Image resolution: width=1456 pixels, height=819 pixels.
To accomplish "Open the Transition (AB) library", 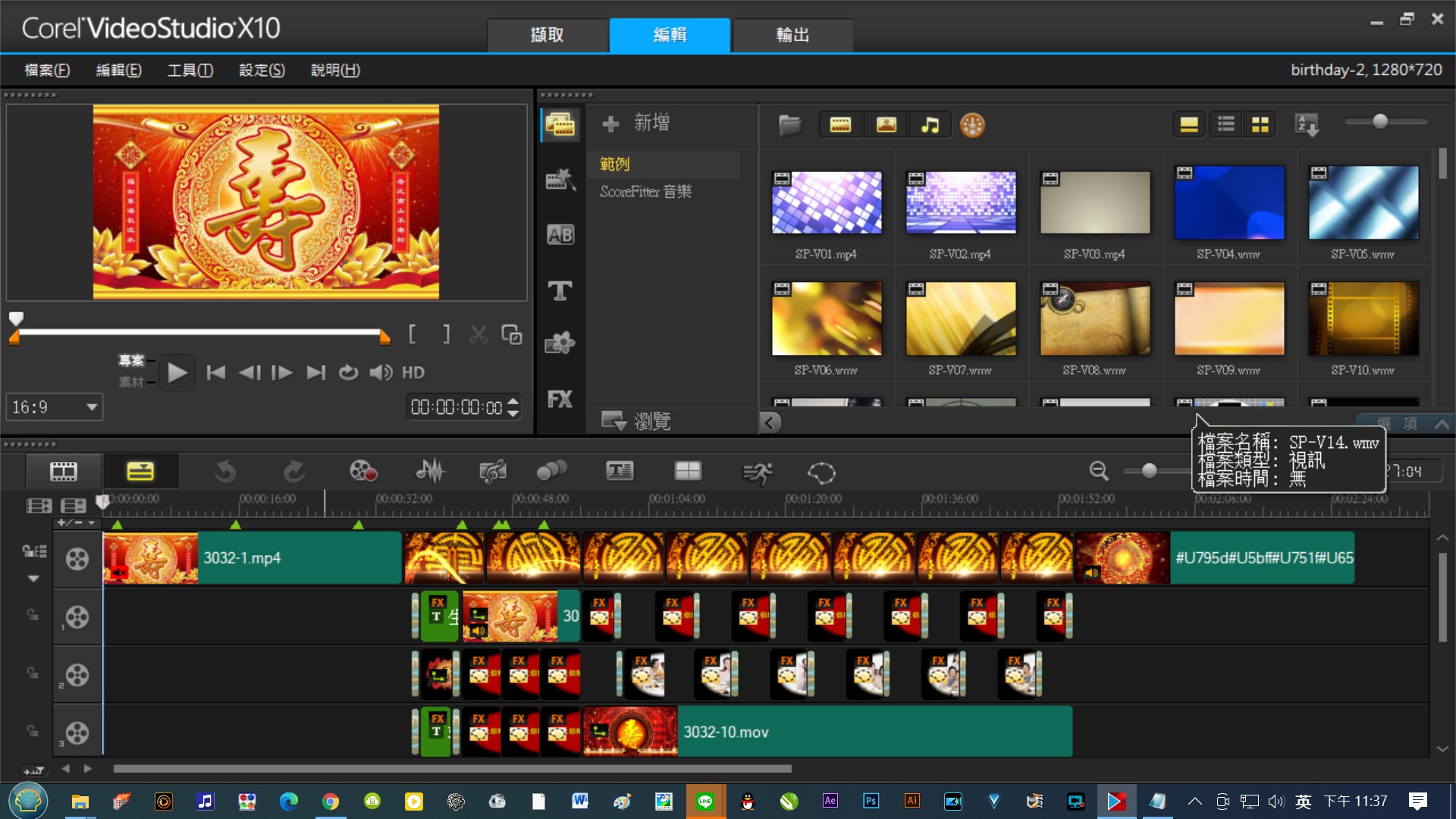I will pos(560,235).
